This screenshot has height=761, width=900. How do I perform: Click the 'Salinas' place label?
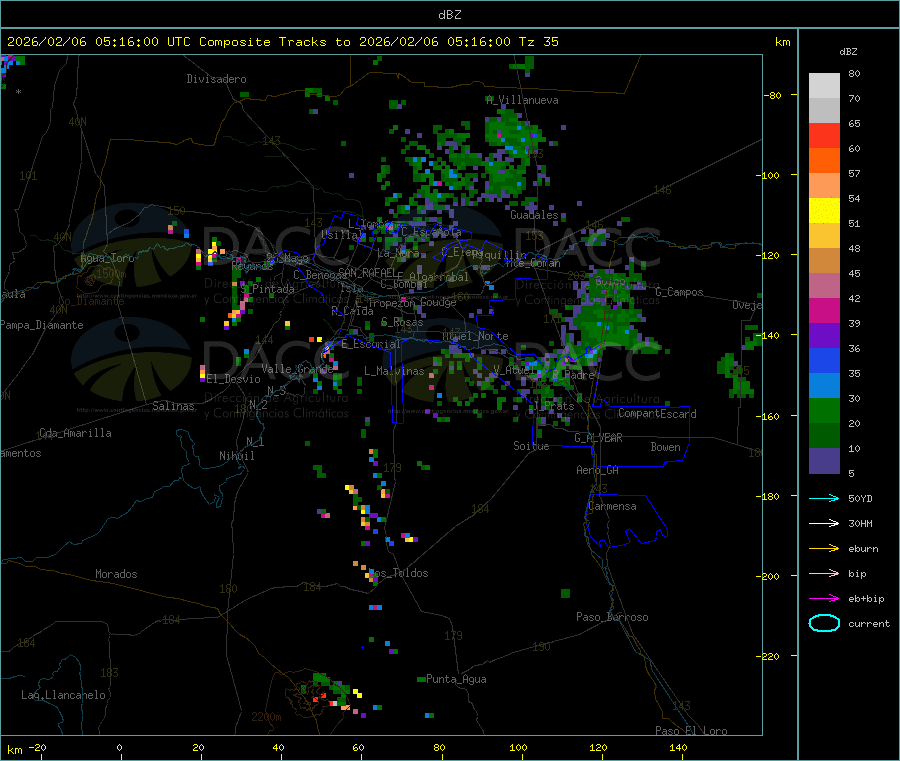click(173, 406)
